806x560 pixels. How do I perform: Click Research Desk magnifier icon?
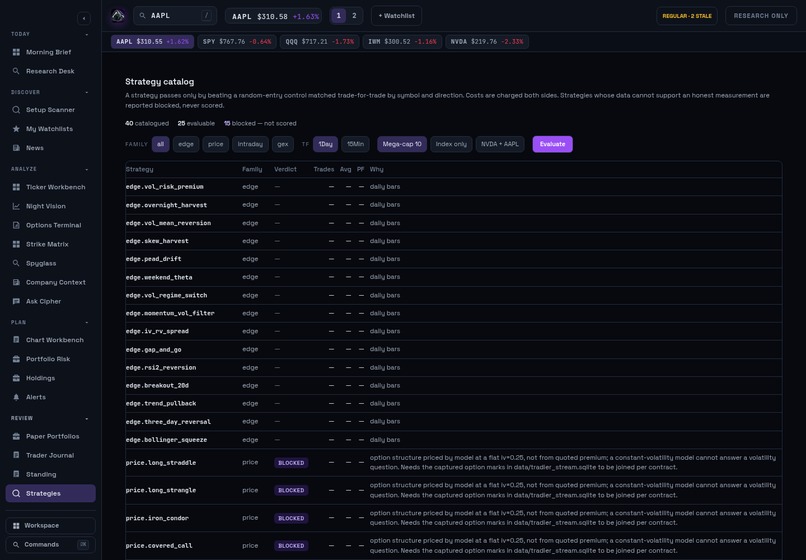click(16, 71)
